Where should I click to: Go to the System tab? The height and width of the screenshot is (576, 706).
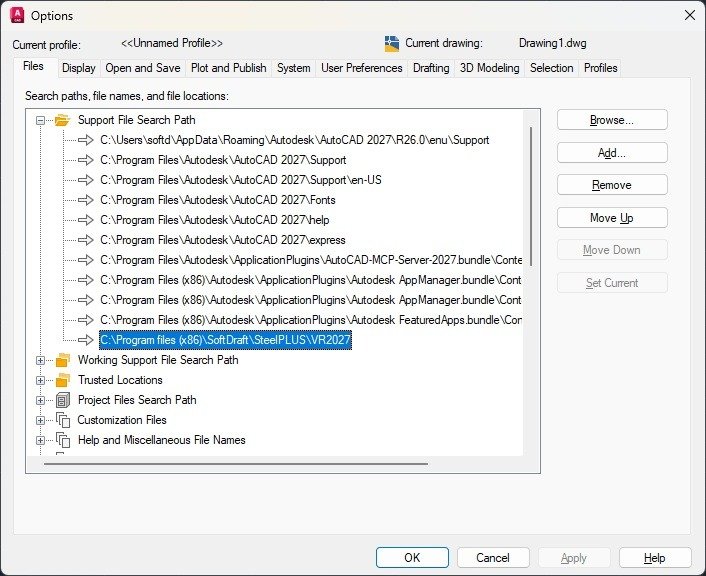click(294, 68)
